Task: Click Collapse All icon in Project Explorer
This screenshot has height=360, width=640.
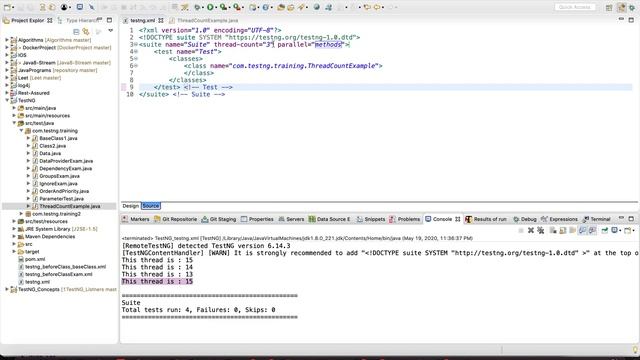Action: [x=76, y=31]
